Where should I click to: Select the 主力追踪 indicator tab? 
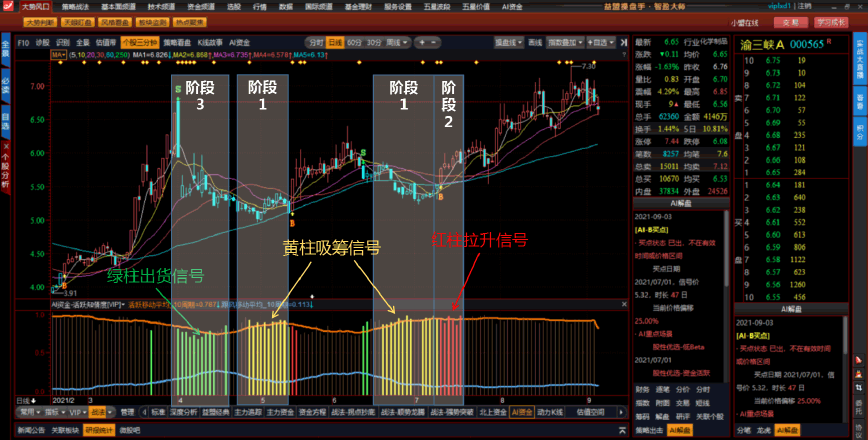click(x=247, y=412)
